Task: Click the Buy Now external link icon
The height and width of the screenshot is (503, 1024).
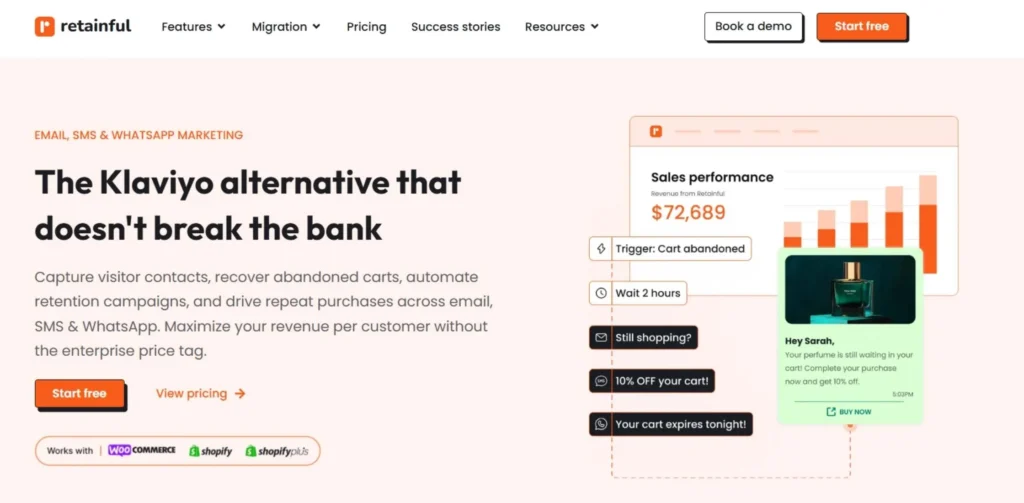Action: point(831,412)
